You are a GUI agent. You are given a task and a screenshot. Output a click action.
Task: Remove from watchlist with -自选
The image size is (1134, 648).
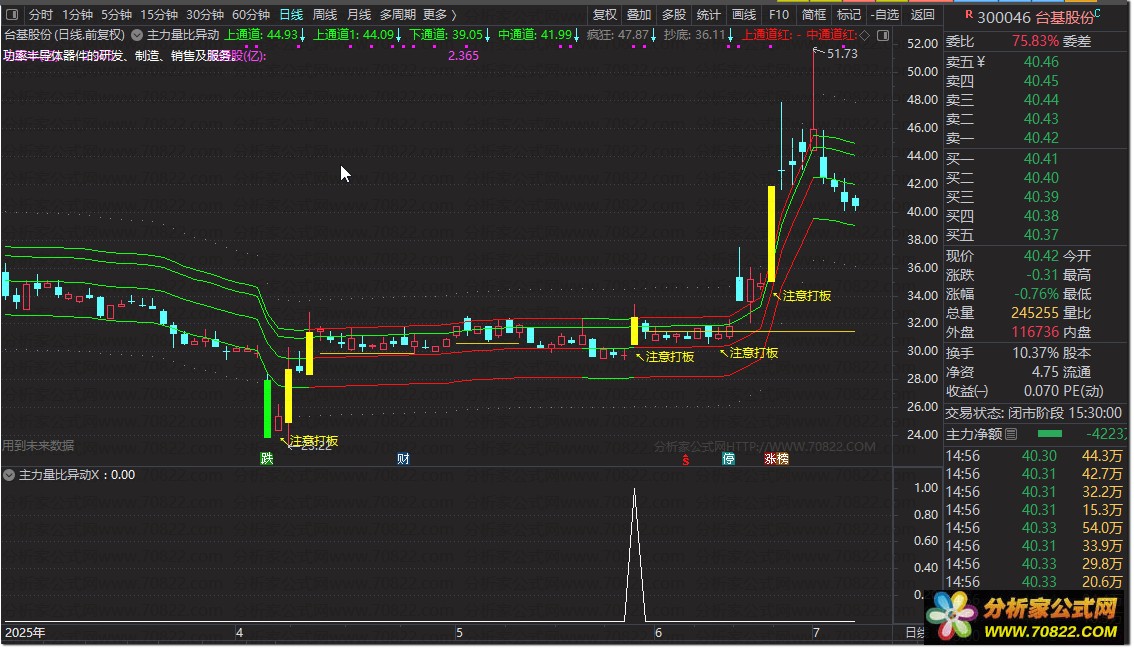tap(885, 14)
